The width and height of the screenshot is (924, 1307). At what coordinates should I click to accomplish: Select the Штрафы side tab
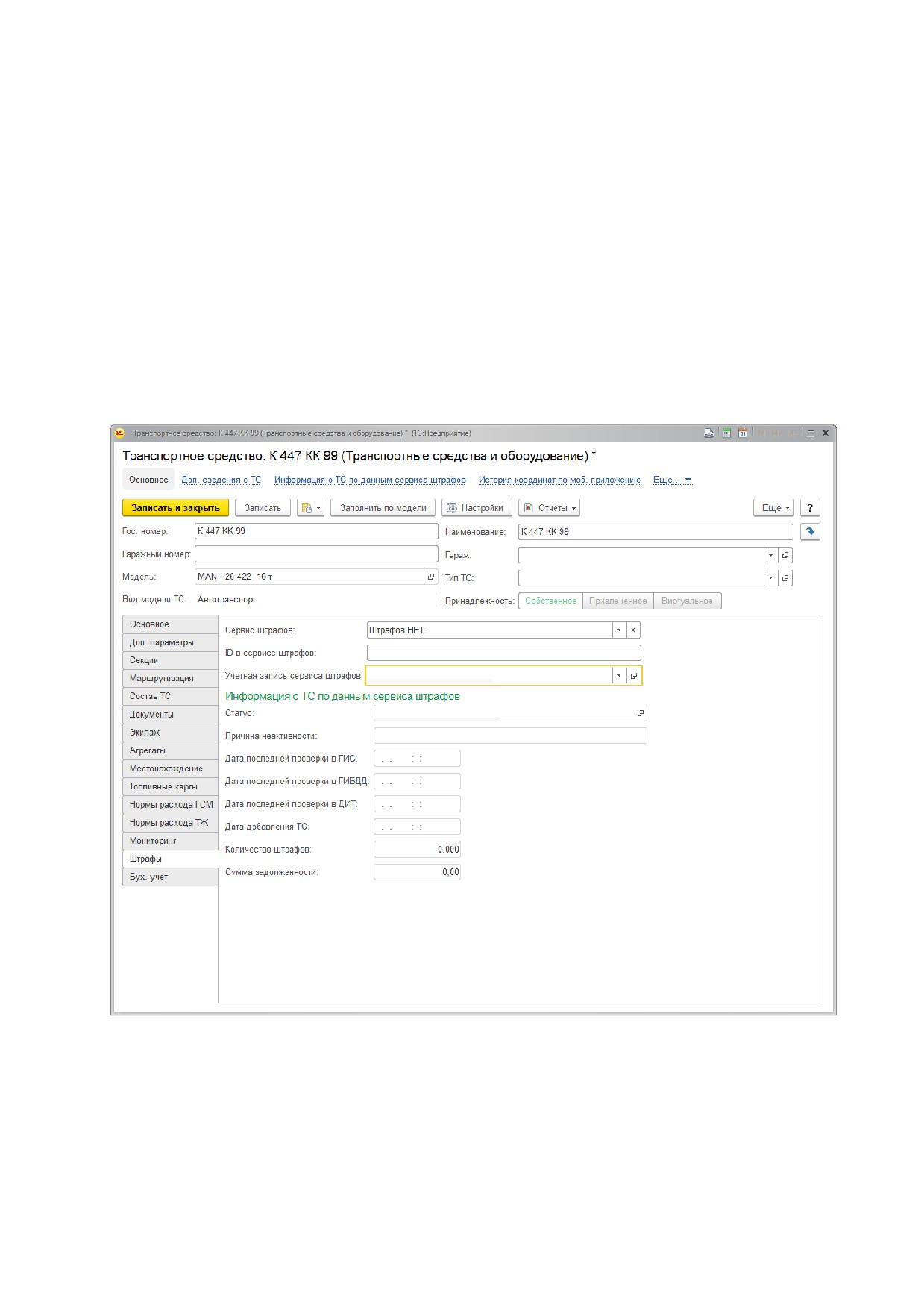click(x=169, y=859)
